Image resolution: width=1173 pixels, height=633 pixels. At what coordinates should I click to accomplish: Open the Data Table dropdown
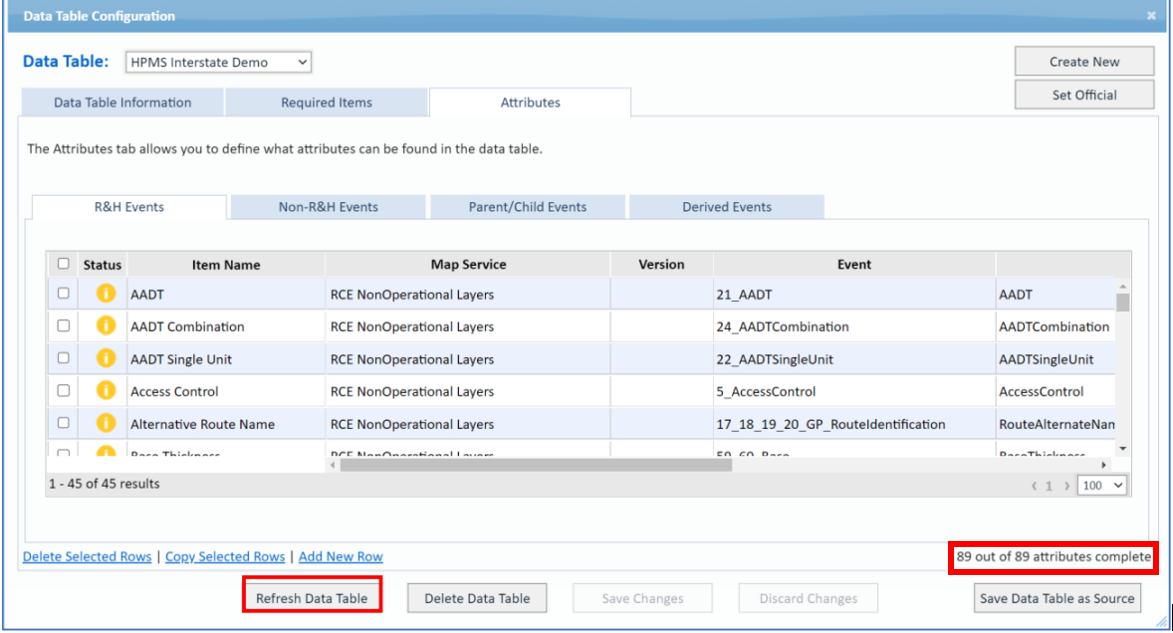click(x=218, y=62)
